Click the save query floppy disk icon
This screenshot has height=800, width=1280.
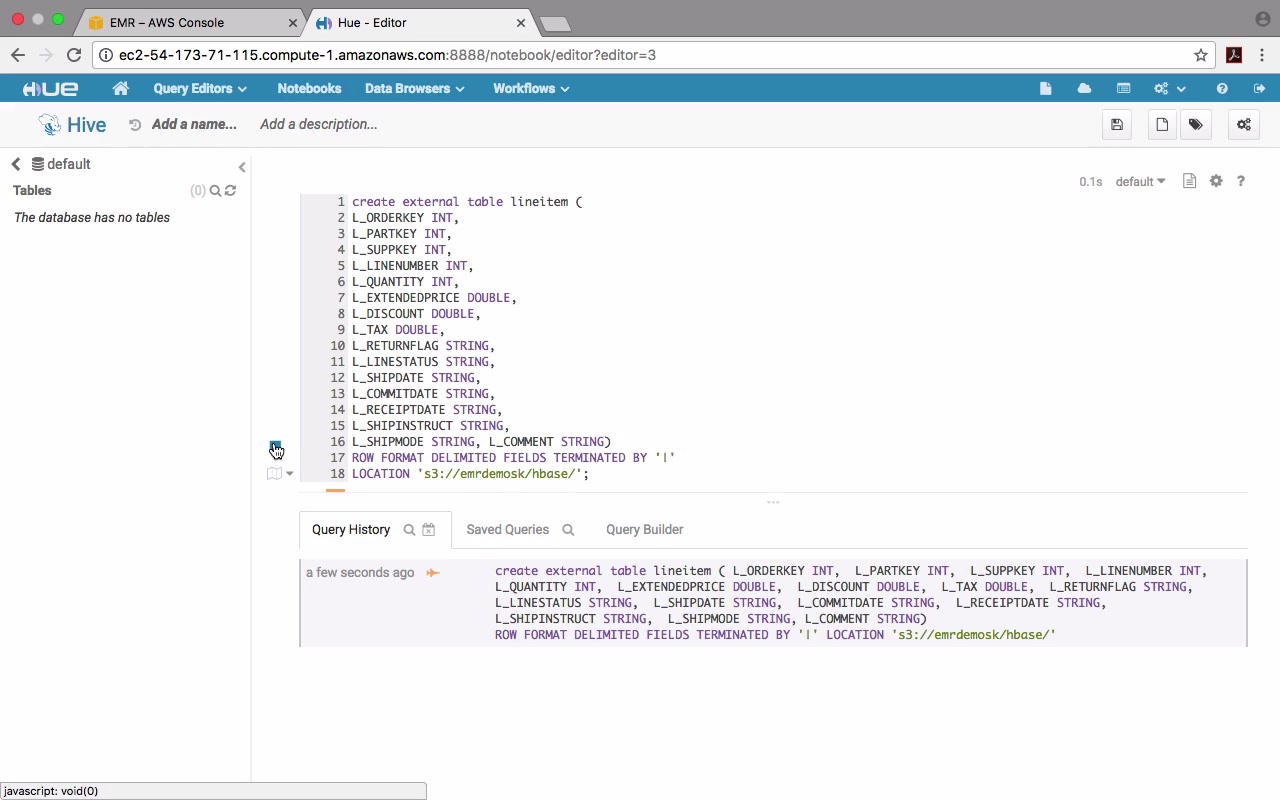(x=1117, y=125)
